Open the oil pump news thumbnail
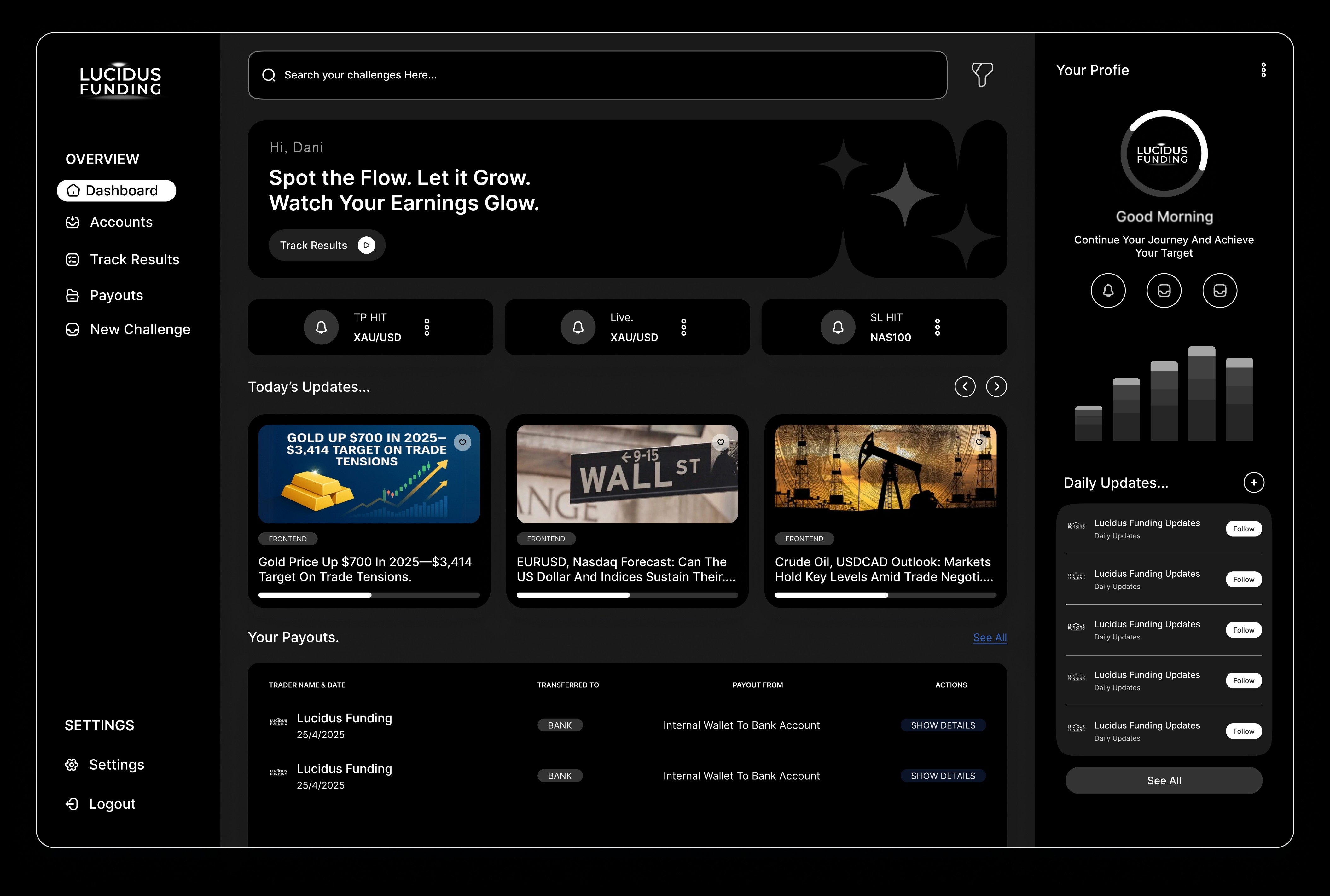Viewport: 1330px width, 896px height. (885, 474)
